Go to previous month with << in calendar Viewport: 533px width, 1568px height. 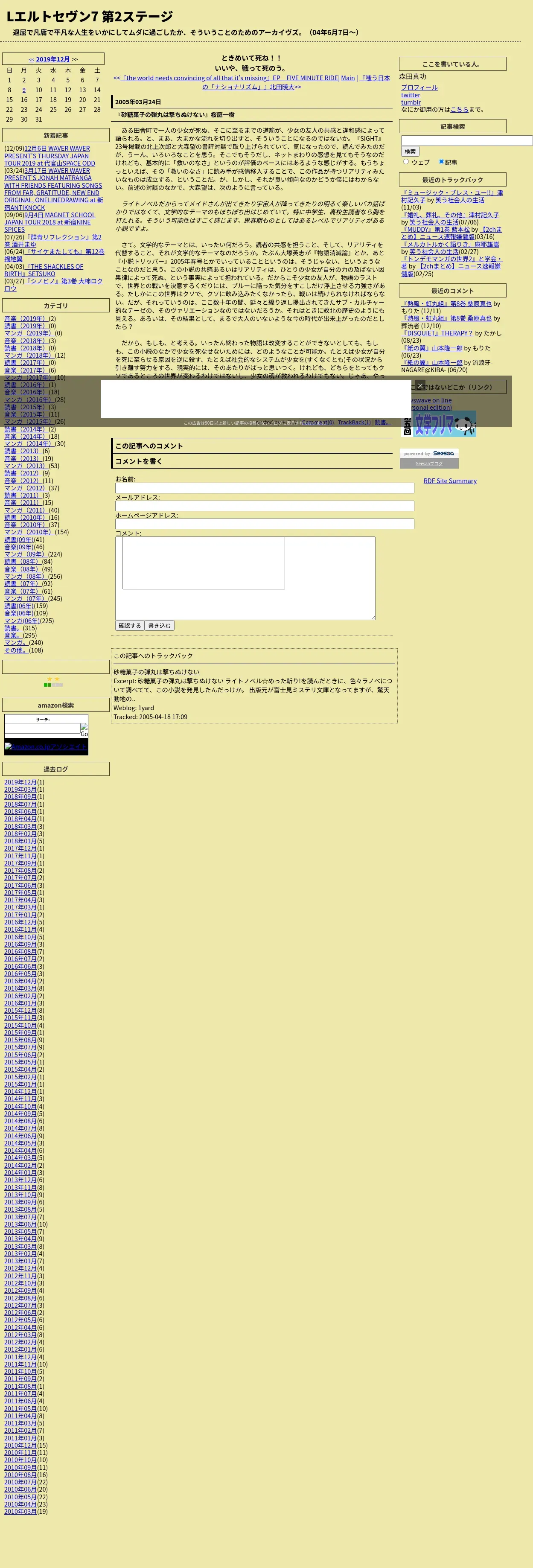[x=31, y=59]
